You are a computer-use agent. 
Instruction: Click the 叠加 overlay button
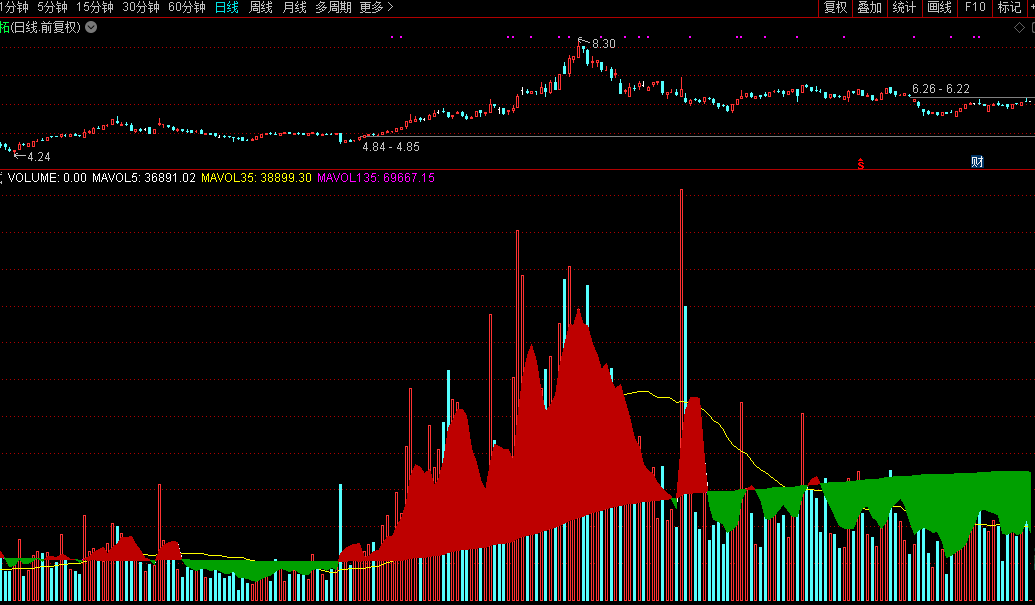pos(870,8)
